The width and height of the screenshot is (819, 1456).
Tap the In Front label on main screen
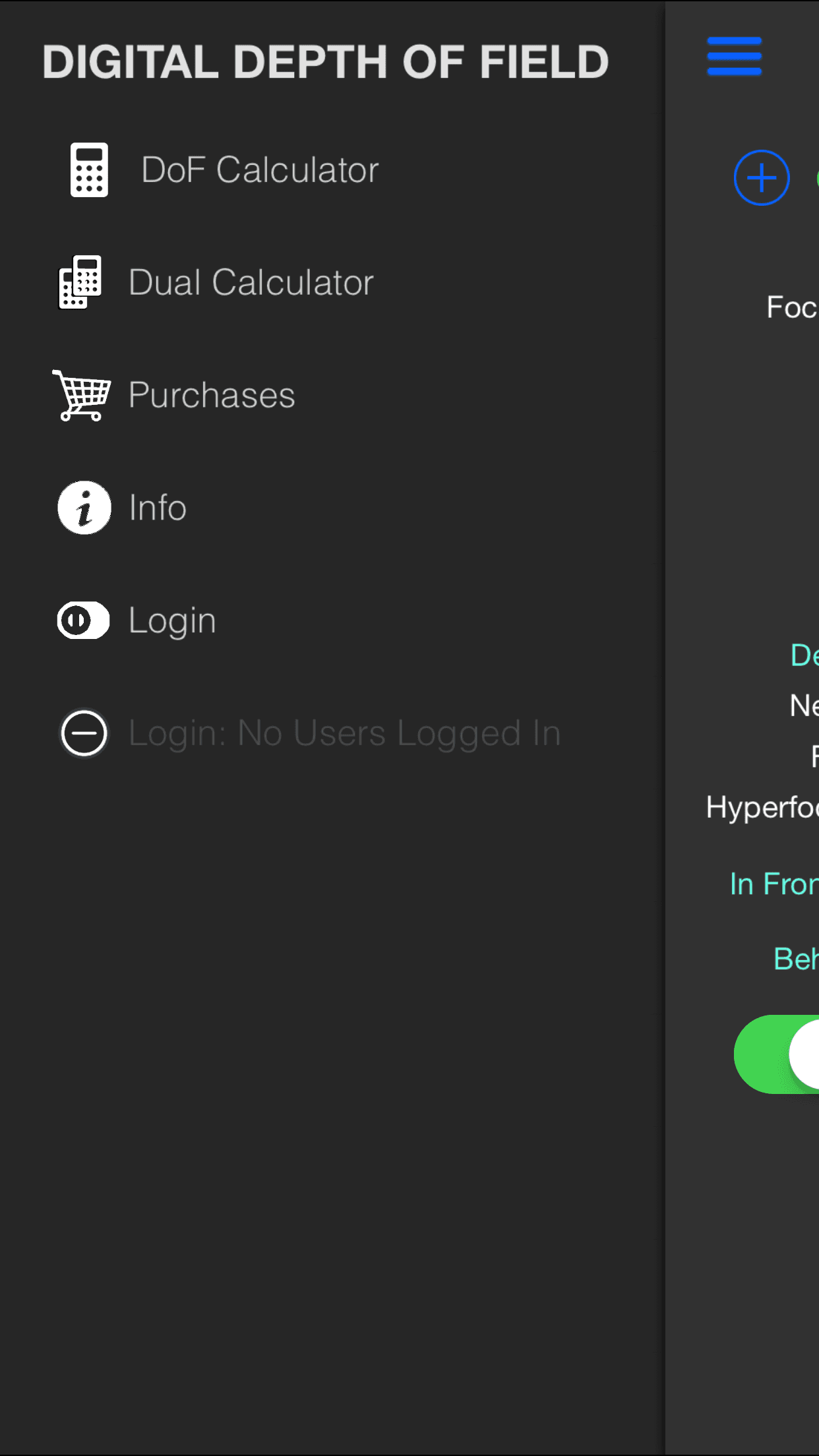point(774,884)
